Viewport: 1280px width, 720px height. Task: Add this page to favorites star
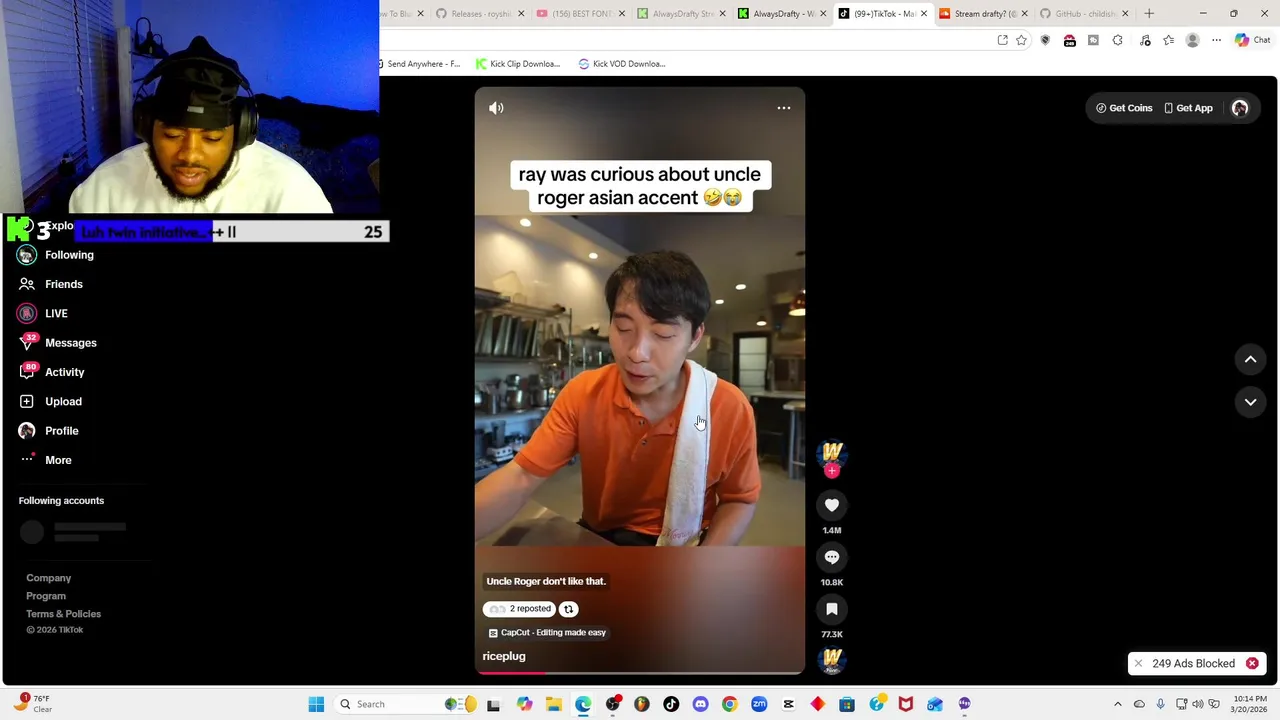pyautogui.click(x=1021, y=40)
